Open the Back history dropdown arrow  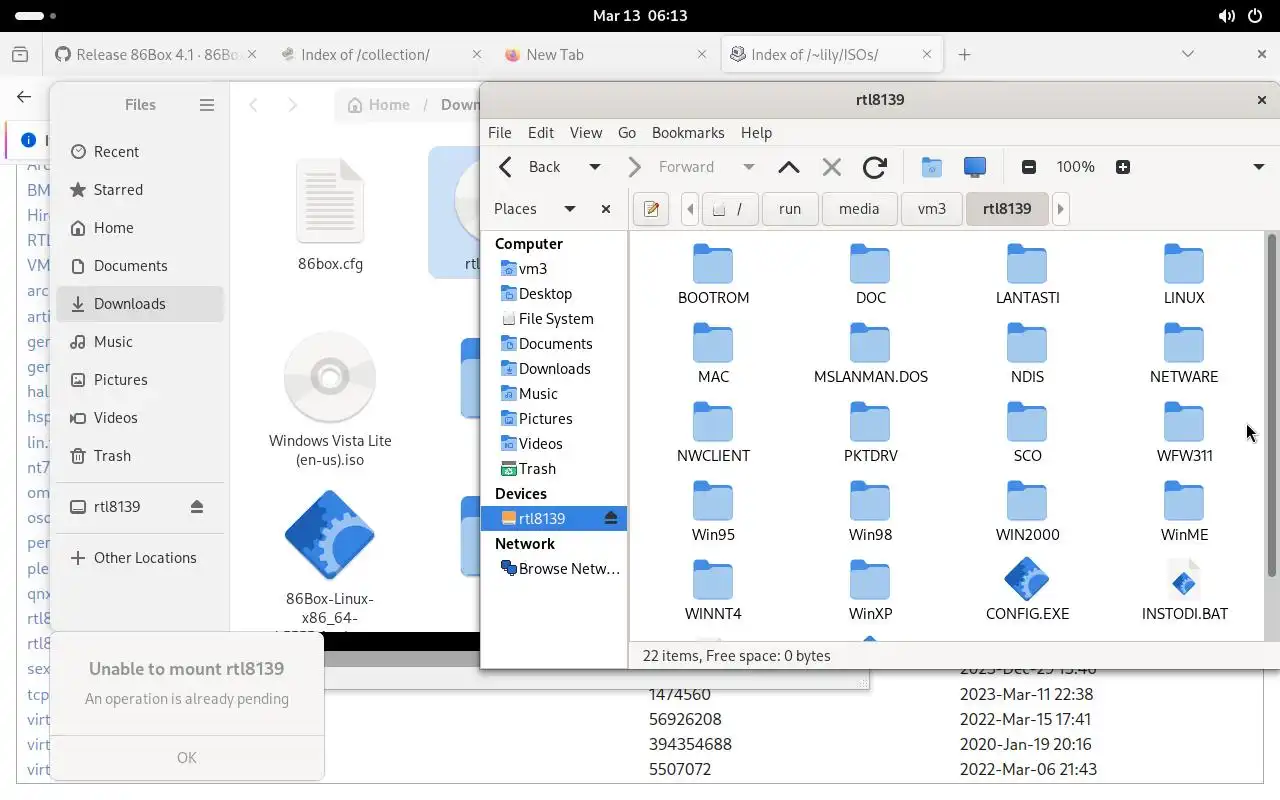pos(594,167)
